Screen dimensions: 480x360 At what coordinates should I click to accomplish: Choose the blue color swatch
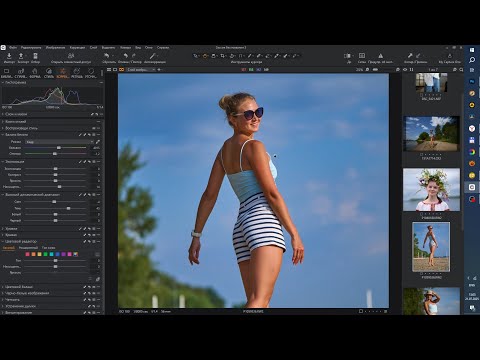[x=57, y=254]
